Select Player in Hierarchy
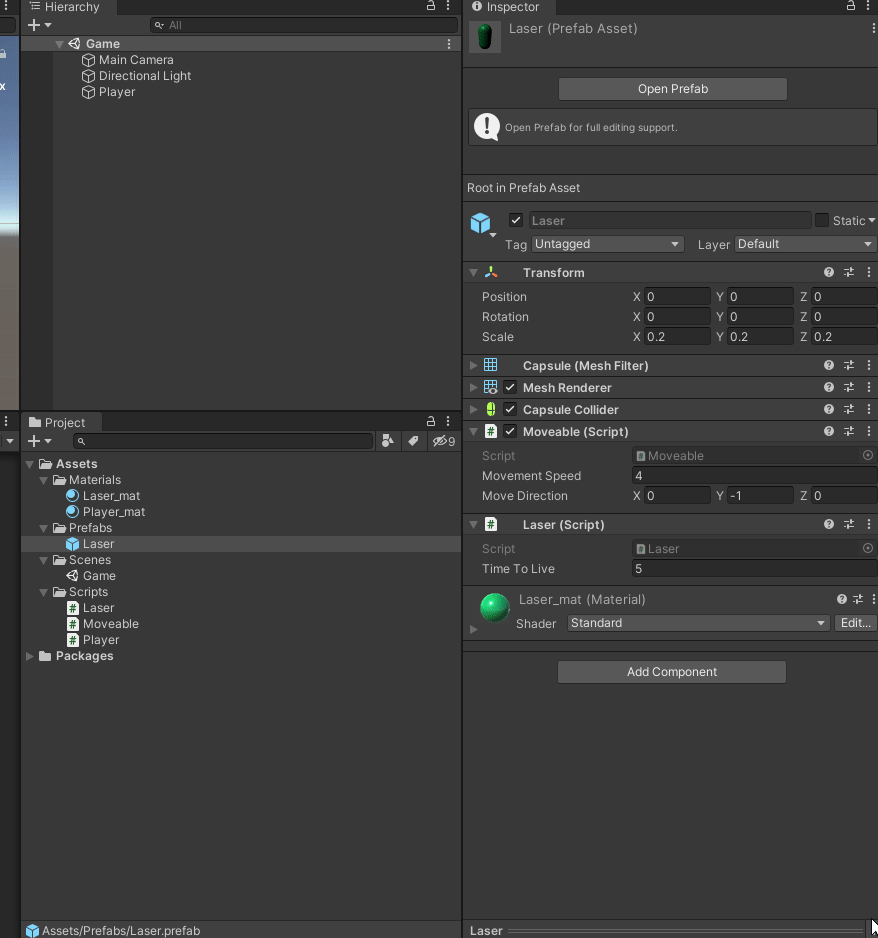 [x=117, y=92]
